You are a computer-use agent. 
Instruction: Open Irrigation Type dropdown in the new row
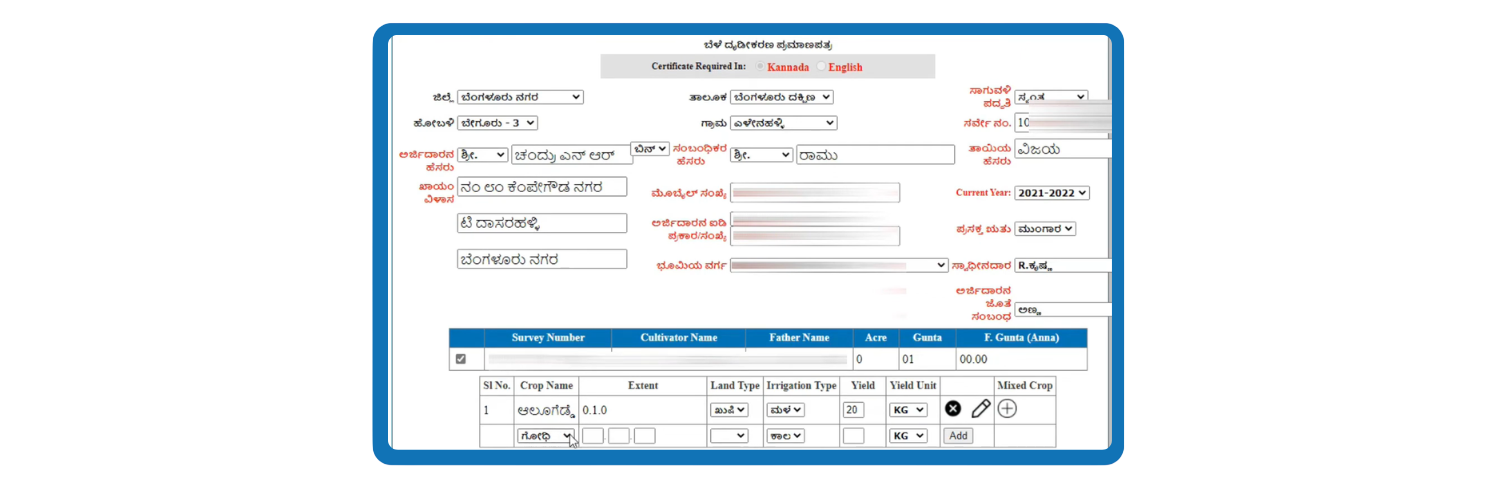786,436
